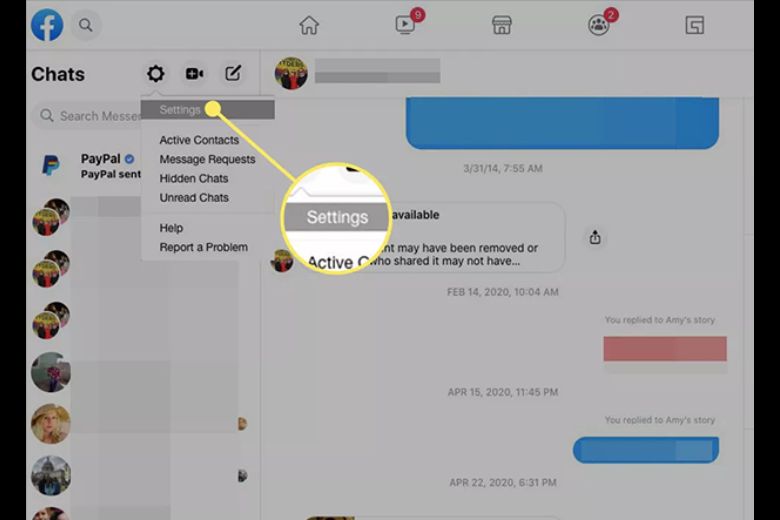Open the Watch video tab icon
780x520 pixels.
(405, 24)
